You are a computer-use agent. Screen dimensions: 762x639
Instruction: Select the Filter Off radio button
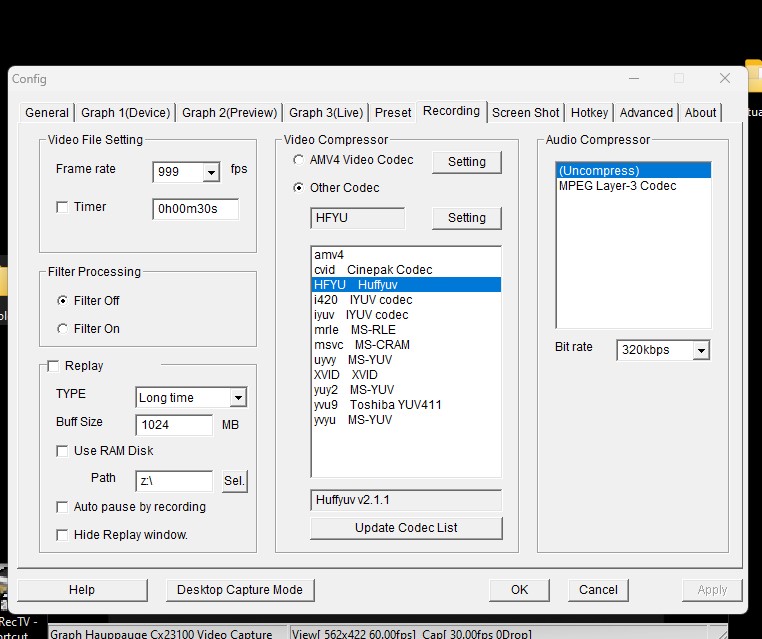pyautogui.click(x=62, y=301)
